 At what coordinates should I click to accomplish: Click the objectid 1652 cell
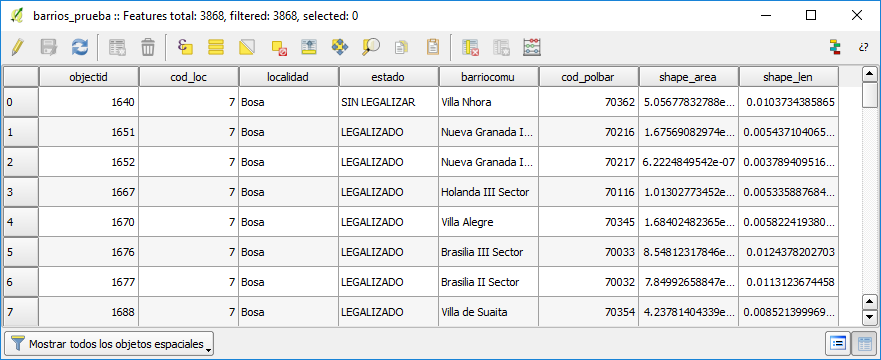[x=88, y=162]
